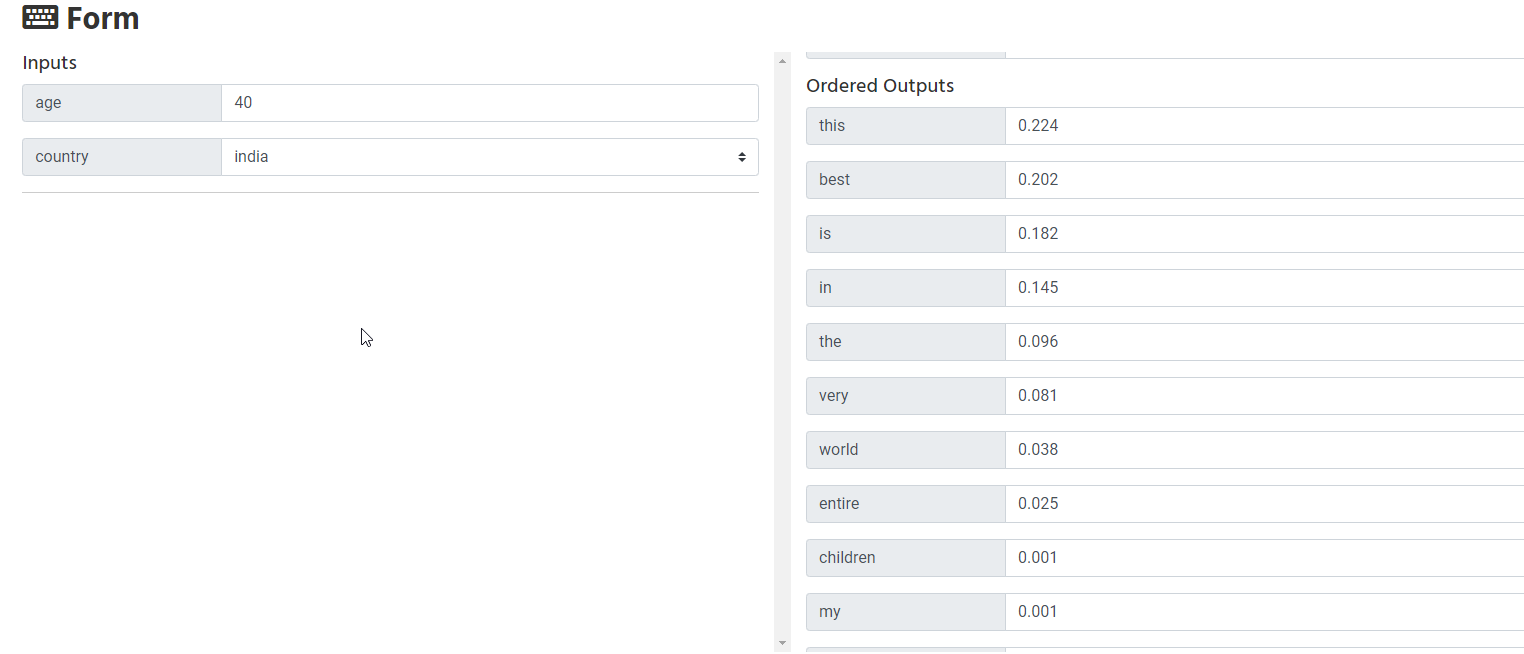
Task: Click the scrollbar down arrow
Action: pos(782,643)
